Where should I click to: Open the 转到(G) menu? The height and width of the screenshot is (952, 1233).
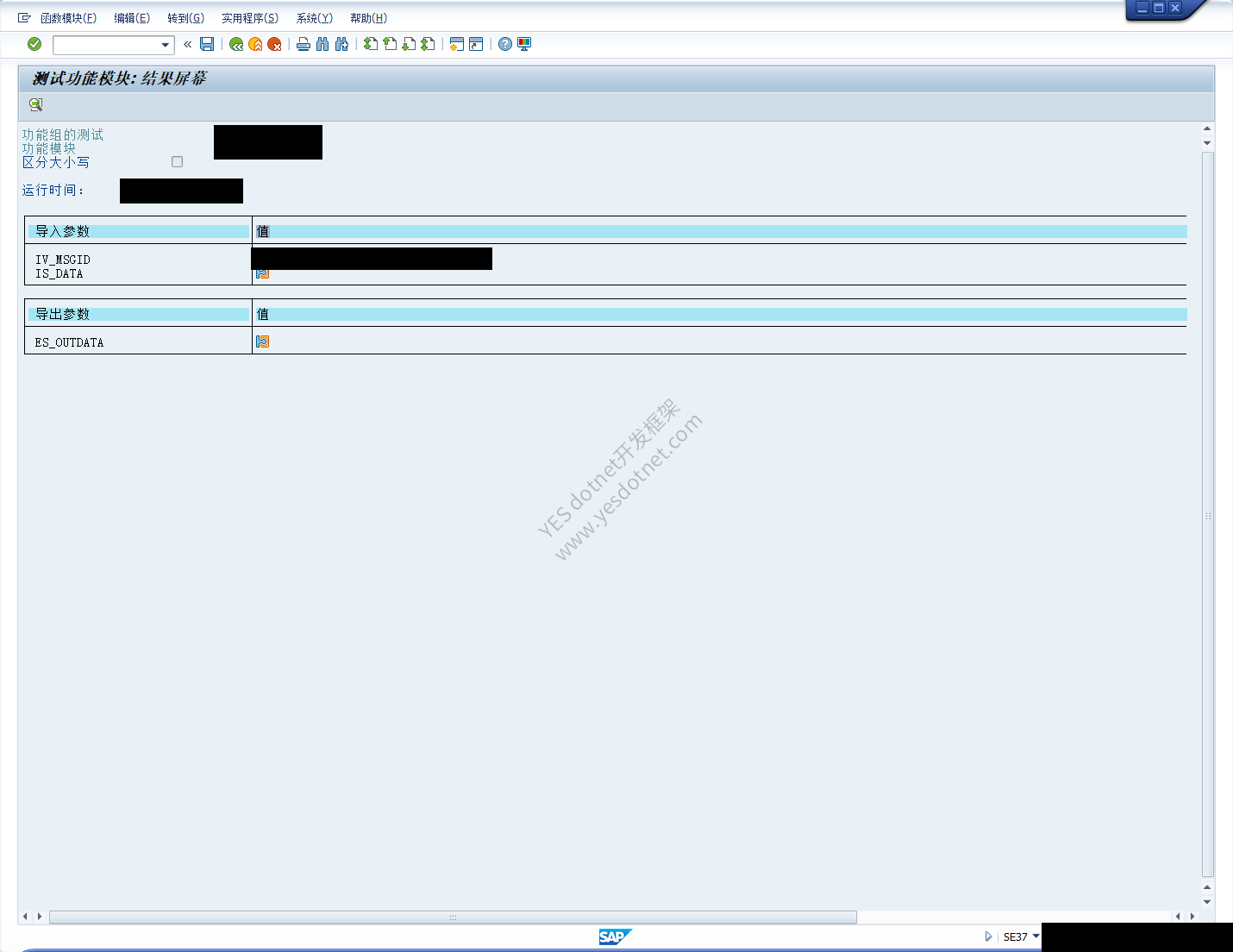186,18
